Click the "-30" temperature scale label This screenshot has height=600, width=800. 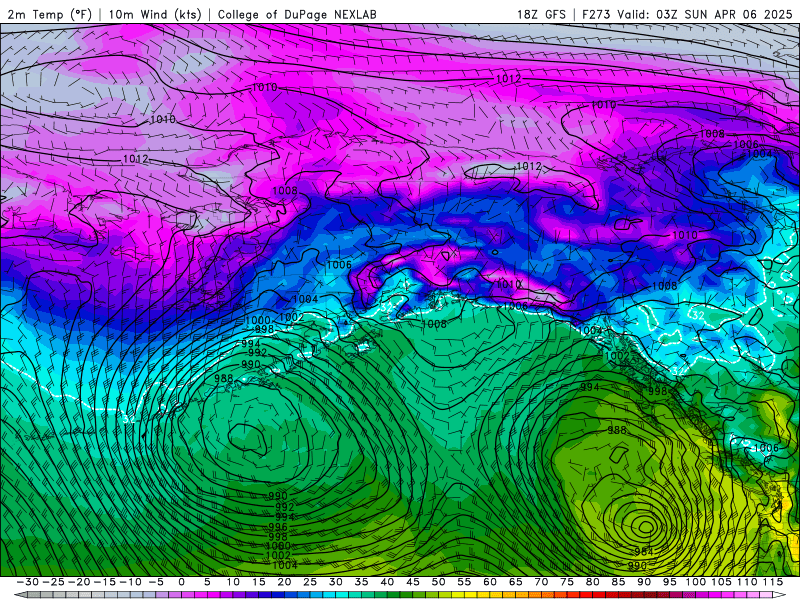tap(28, 582)
